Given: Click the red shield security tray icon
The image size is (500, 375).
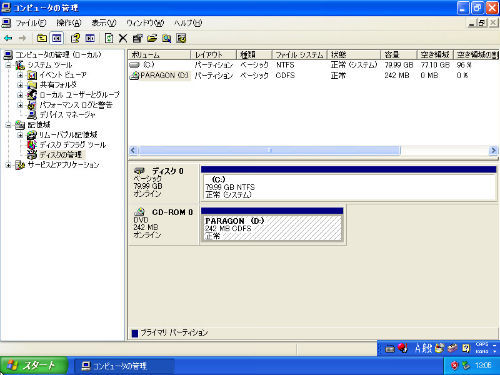Looking at the screenshot, I should pyautogui.click(x=455, y=366).
